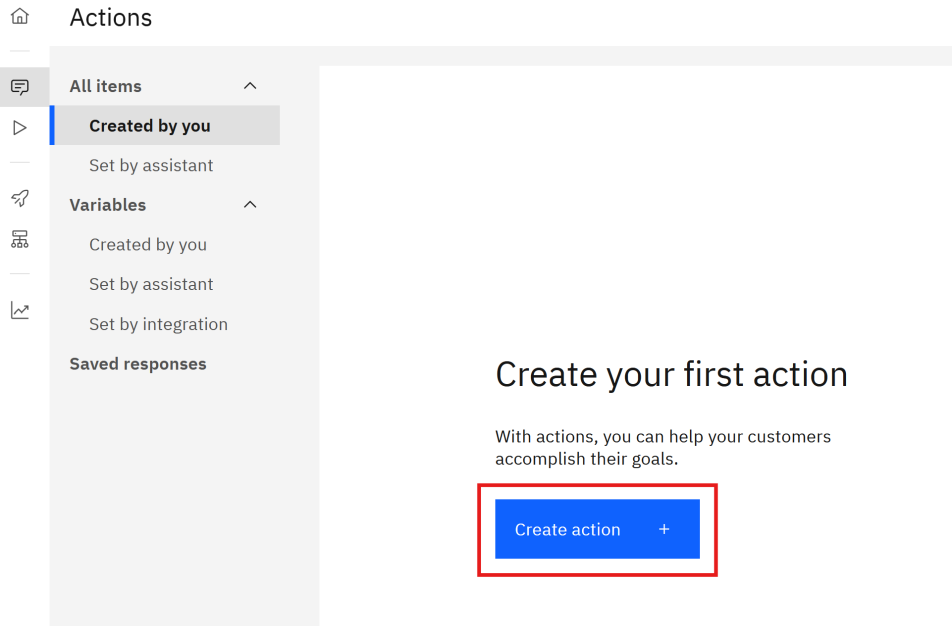The height and width of the screenshot is (626, 952).
Task: Open the Preview play icon
Action: pyautogui.click(x=20, y=128)
